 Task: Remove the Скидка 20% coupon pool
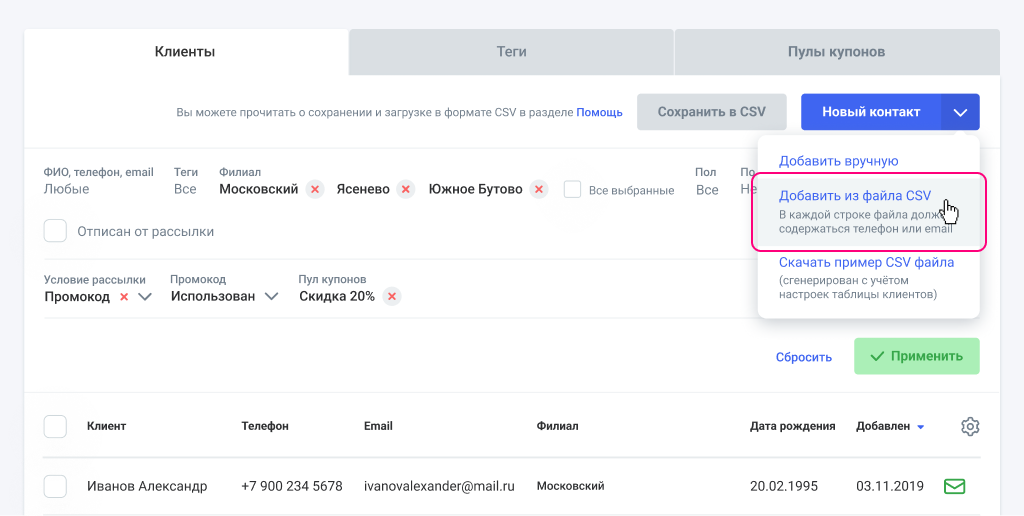point(392,296)
